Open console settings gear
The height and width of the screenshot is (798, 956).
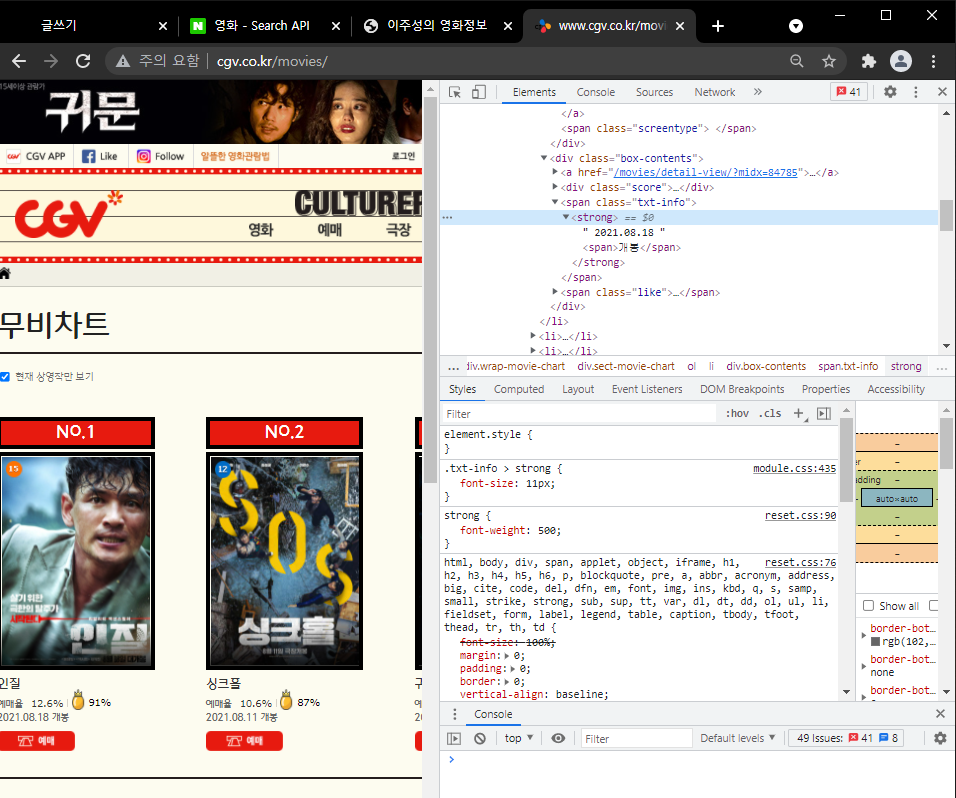pyautogui.click(x=940, y=738)
